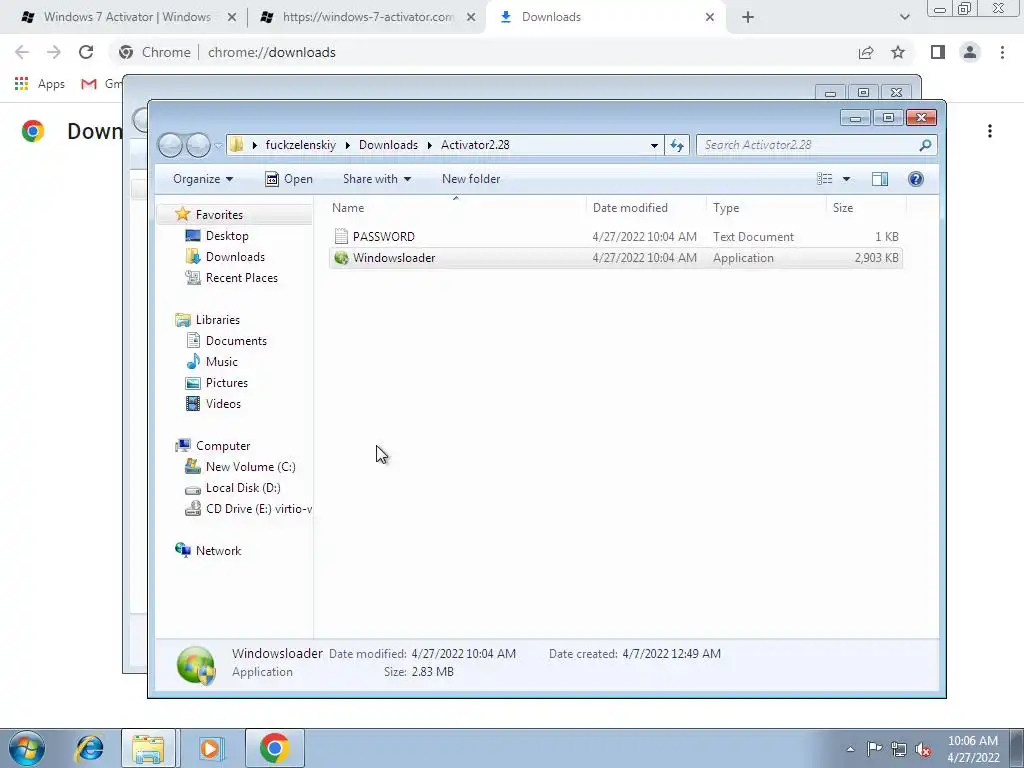1024x768 pixels.
Task: Open Music library
Action: (x=221, y=362)
